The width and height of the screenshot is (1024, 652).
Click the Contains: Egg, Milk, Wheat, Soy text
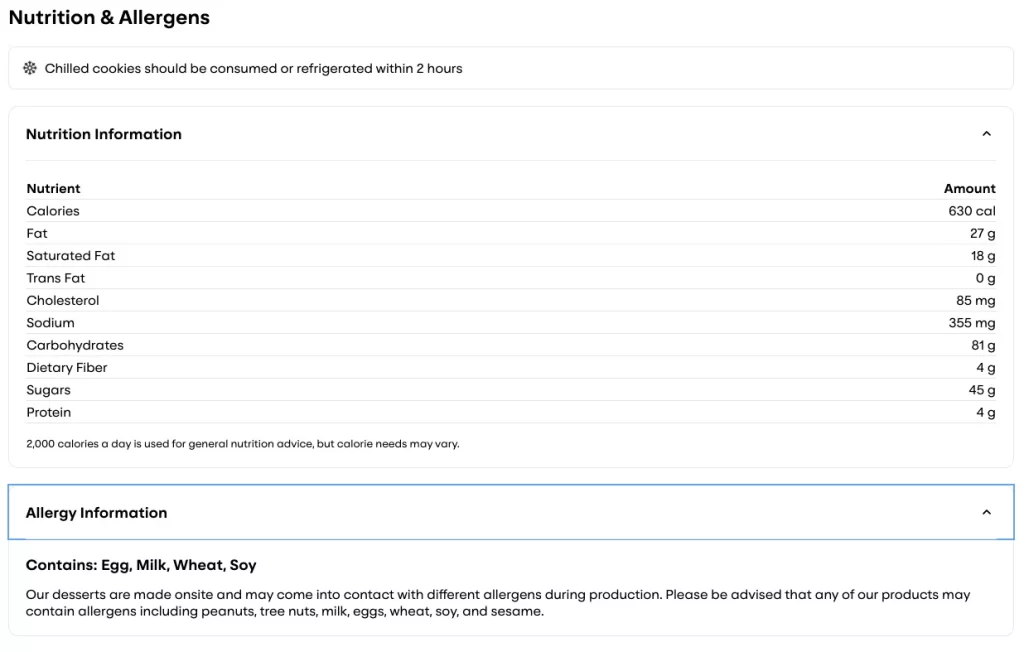coord(141,565)
